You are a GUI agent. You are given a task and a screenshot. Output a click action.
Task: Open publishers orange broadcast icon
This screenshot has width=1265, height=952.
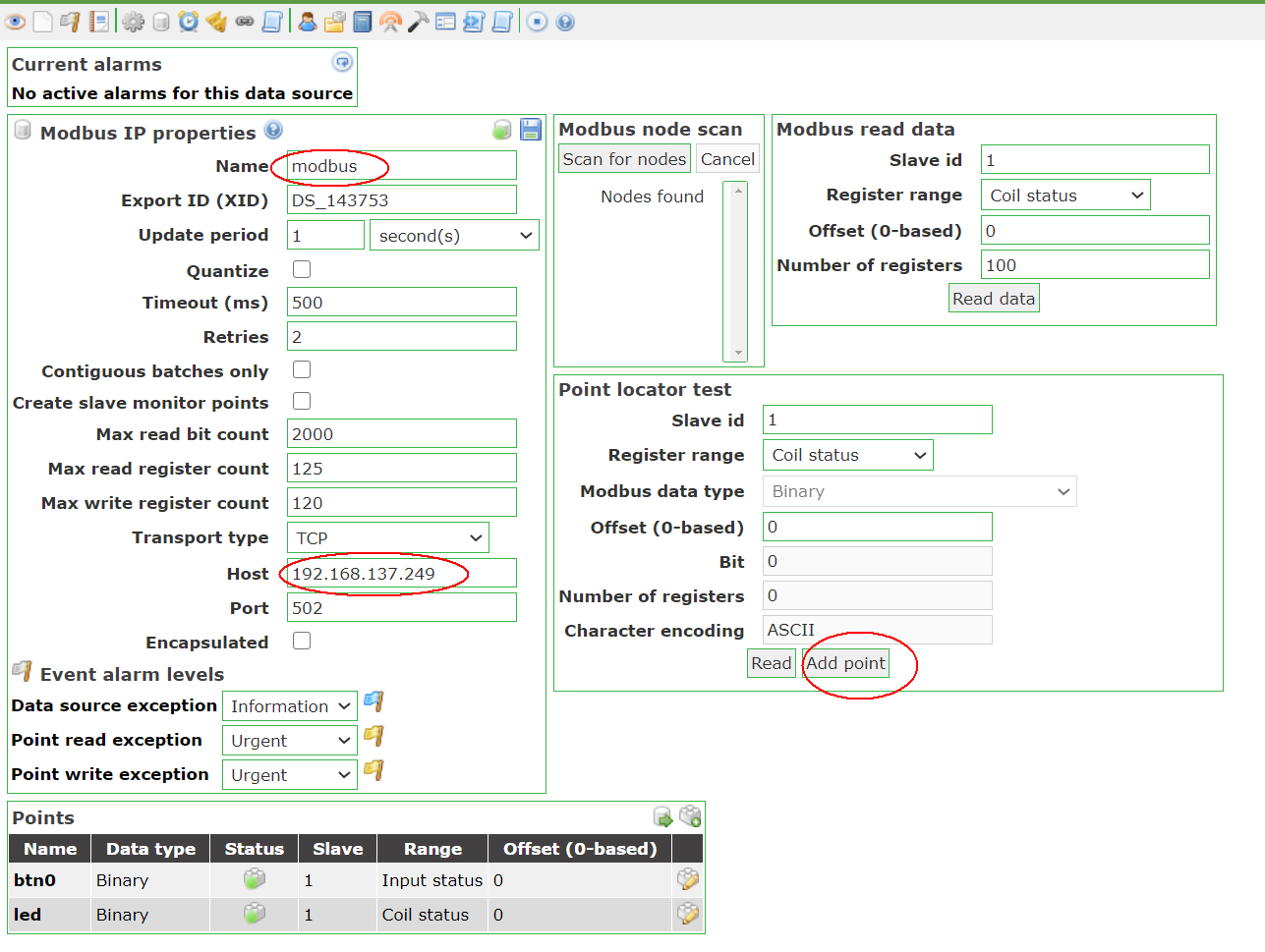point(390,22)
